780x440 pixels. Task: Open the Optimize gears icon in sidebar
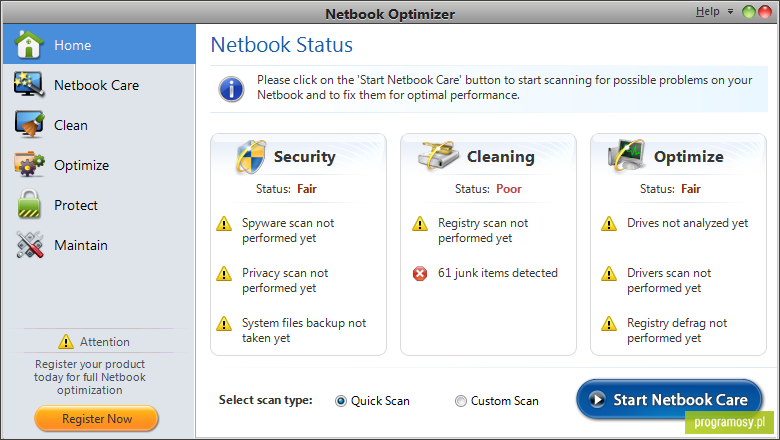point(29,165)
